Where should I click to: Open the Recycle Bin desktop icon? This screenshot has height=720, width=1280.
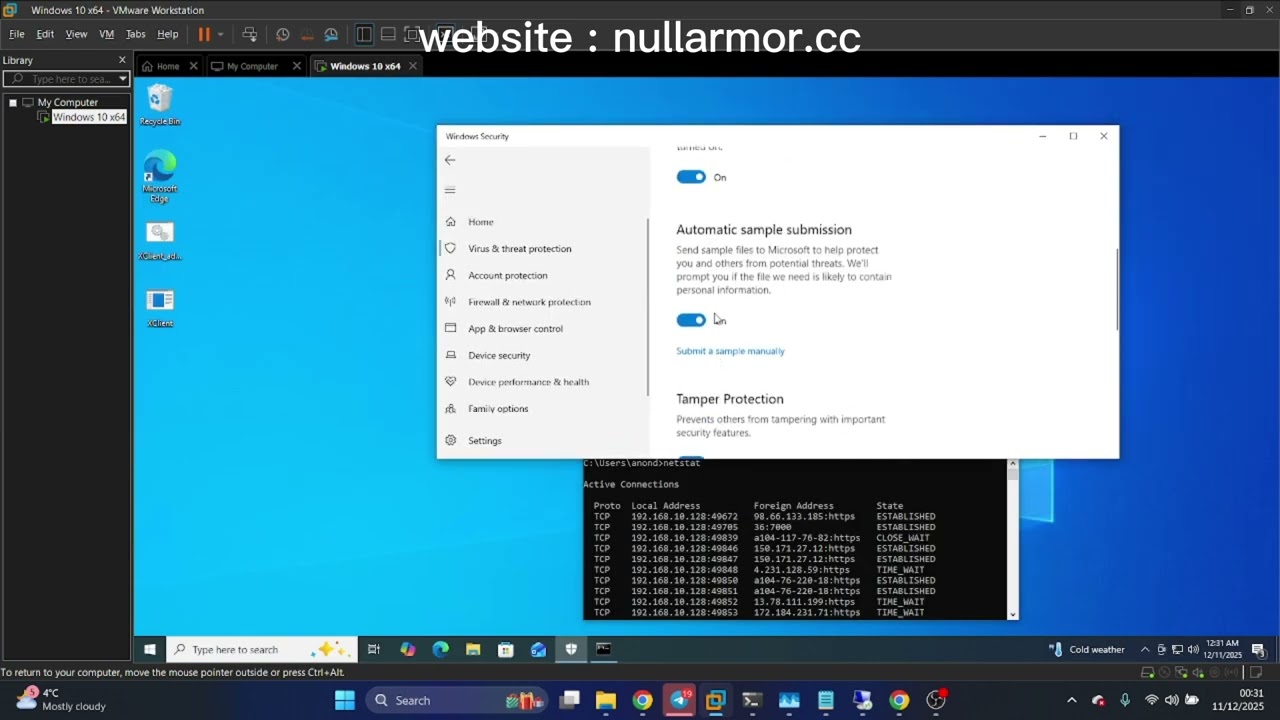tap(160, 104)
